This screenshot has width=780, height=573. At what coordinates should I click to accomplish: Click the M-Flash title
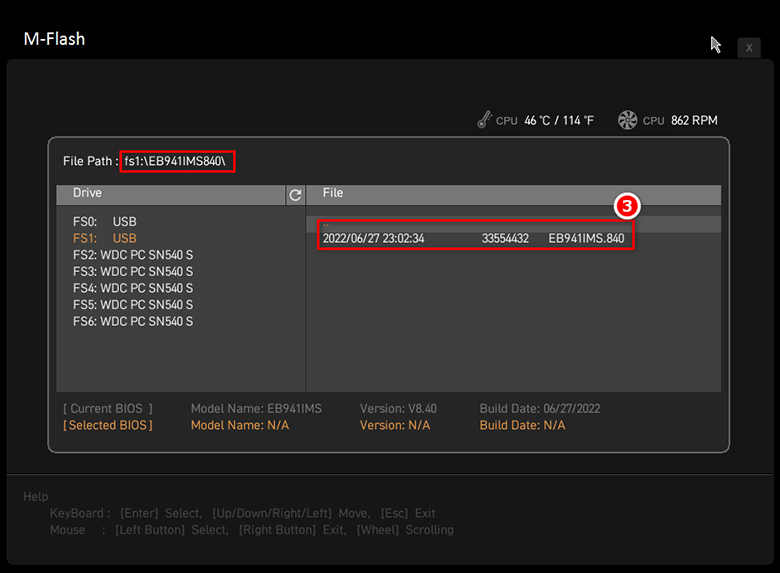coord(54,39)
